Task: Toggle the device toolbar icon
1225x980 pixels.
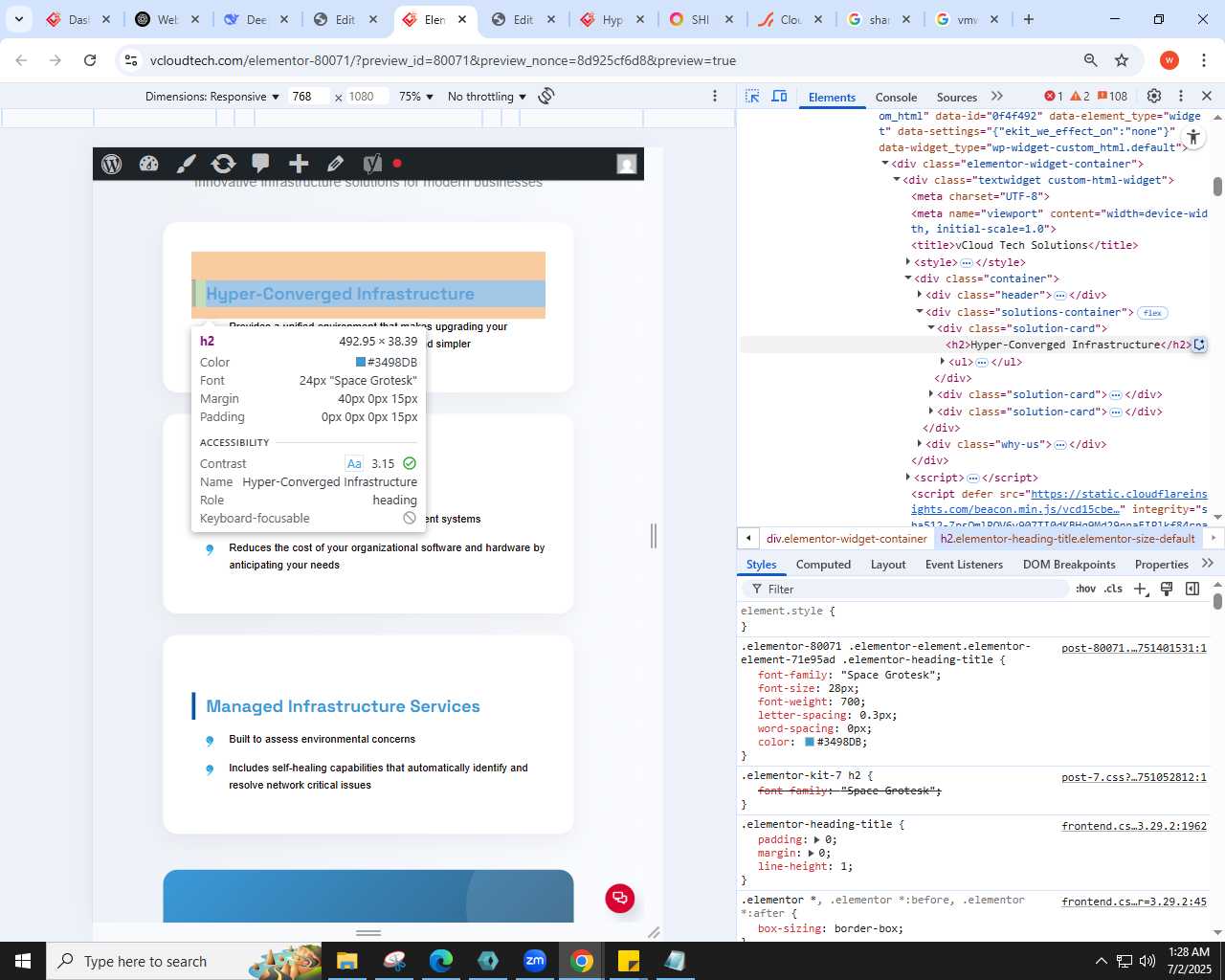Action: tap(780, 97)
